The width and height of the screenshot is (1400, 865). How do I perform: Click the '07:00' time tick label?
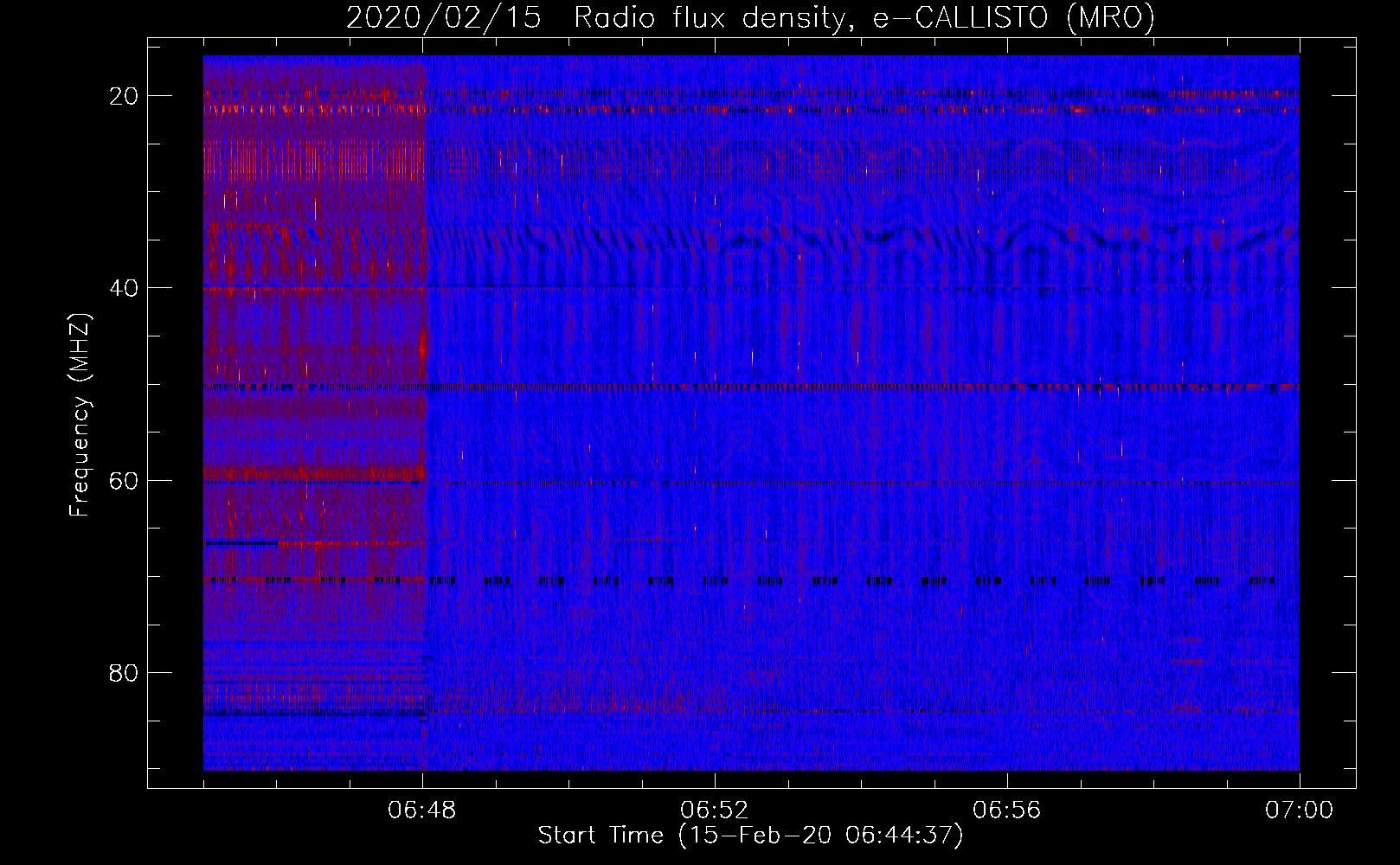(1299, 811)
